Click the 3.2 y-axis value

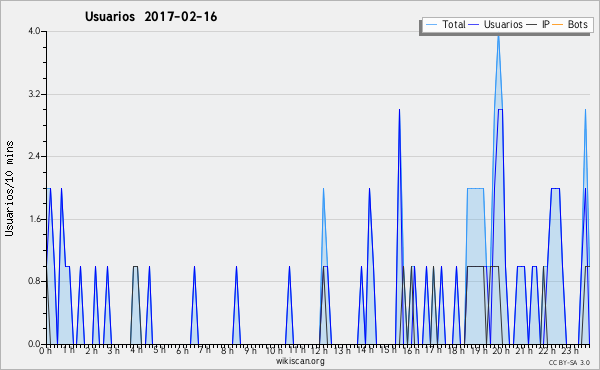coord(34,94)
